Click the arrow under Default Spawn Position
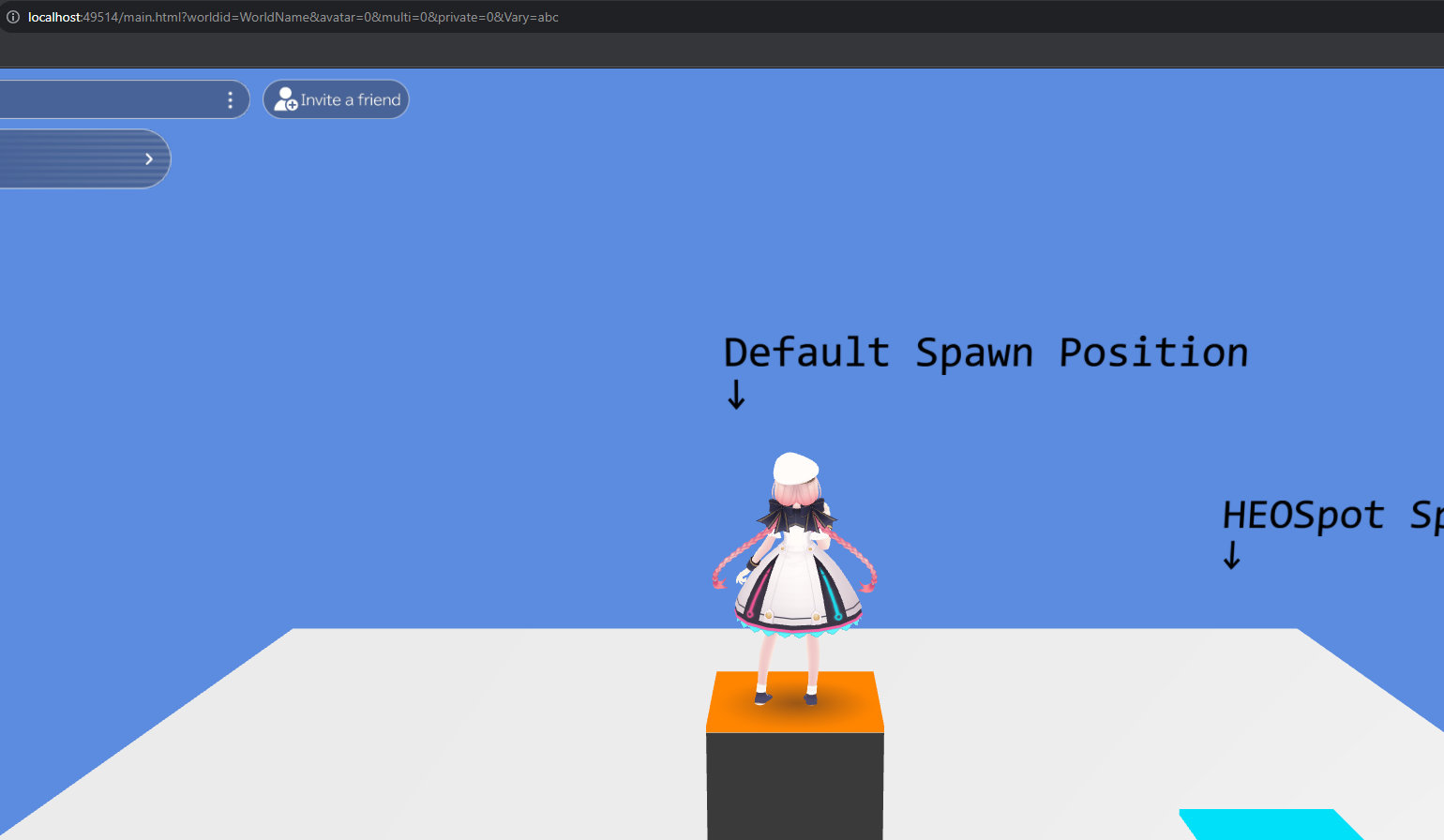The image size is (1444, 840). 736,395
